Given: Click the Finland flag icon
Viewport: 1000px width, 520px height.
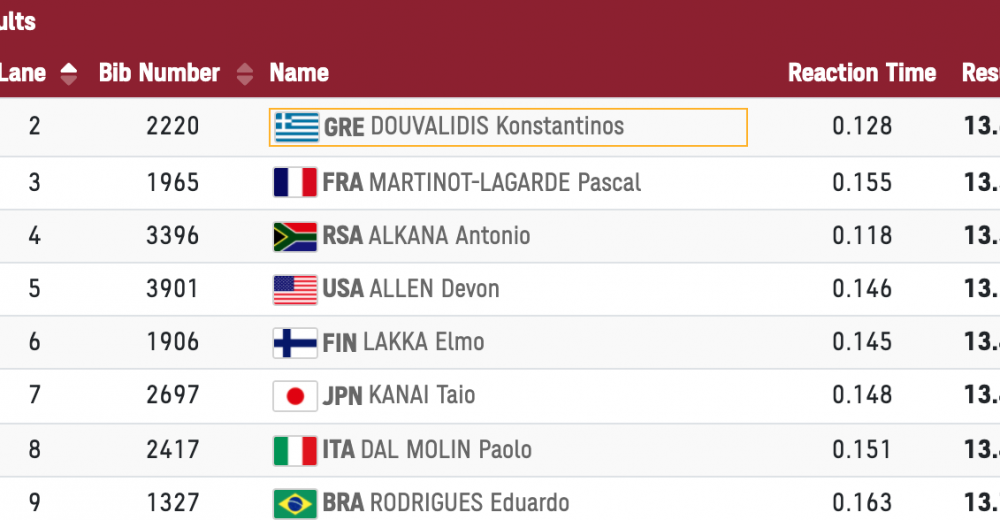Looking at the screenshot, I should point(295,342).
